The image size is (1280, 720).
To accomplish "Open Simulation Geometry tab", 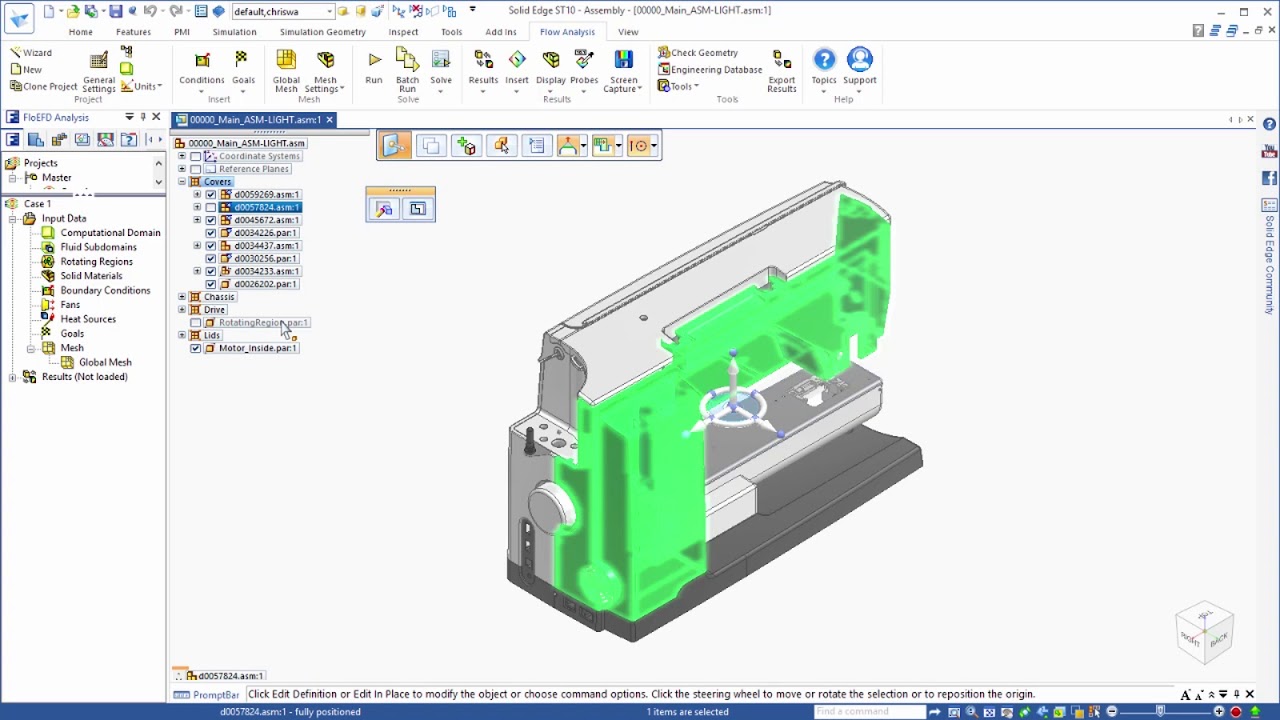I will pos(322,32).
